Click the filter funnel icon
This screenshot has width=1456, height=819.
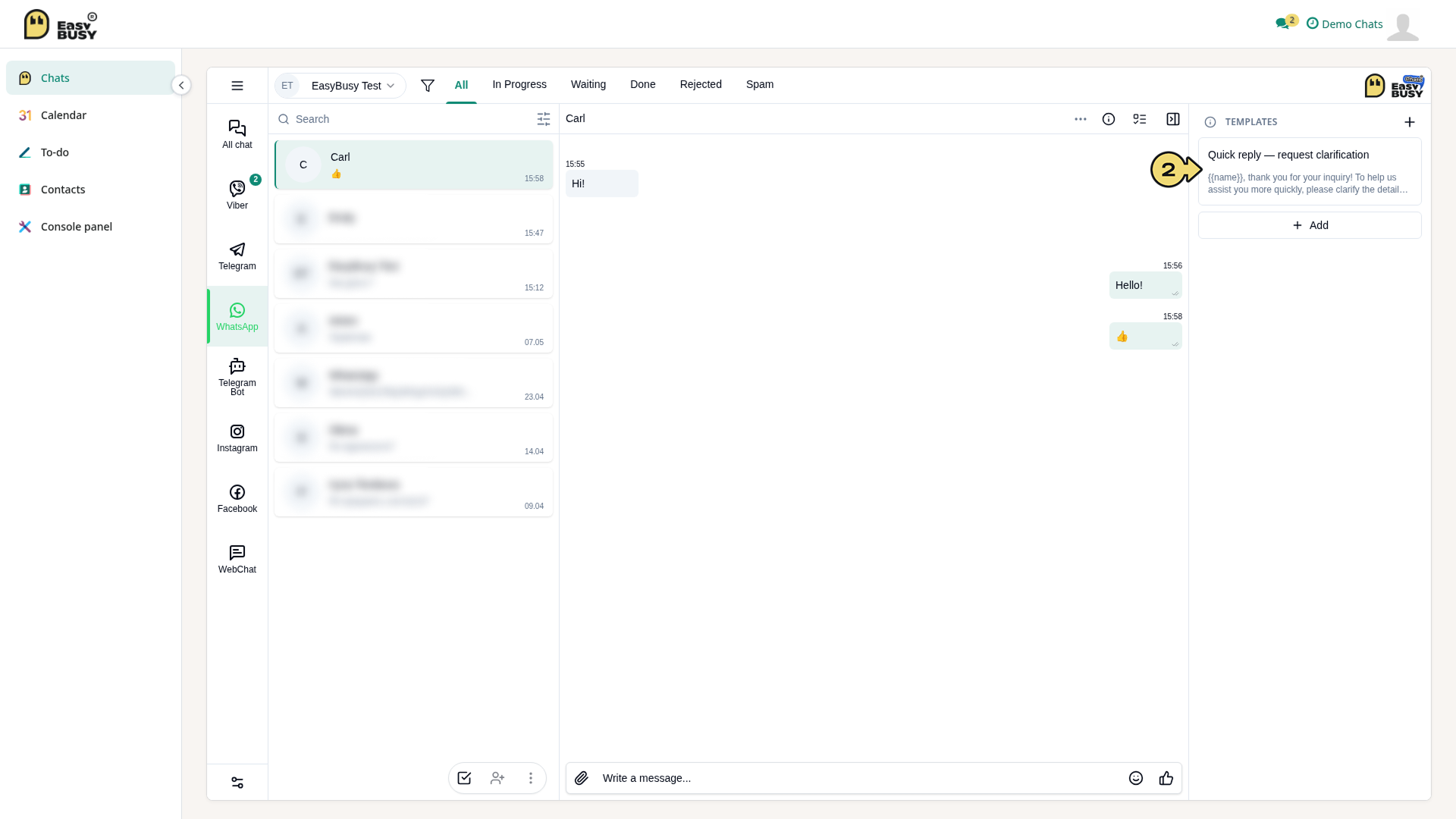tap(428, 86)
